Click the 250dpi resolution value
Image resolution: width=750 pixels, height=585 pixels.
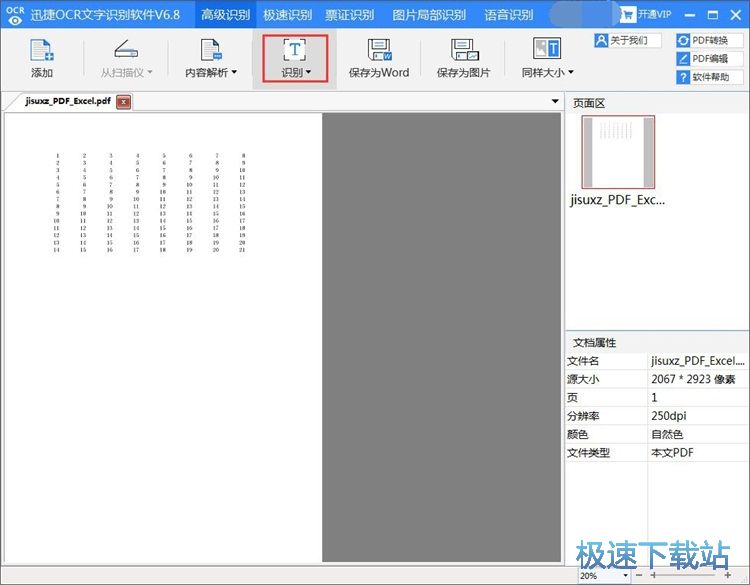click(669, 416)
